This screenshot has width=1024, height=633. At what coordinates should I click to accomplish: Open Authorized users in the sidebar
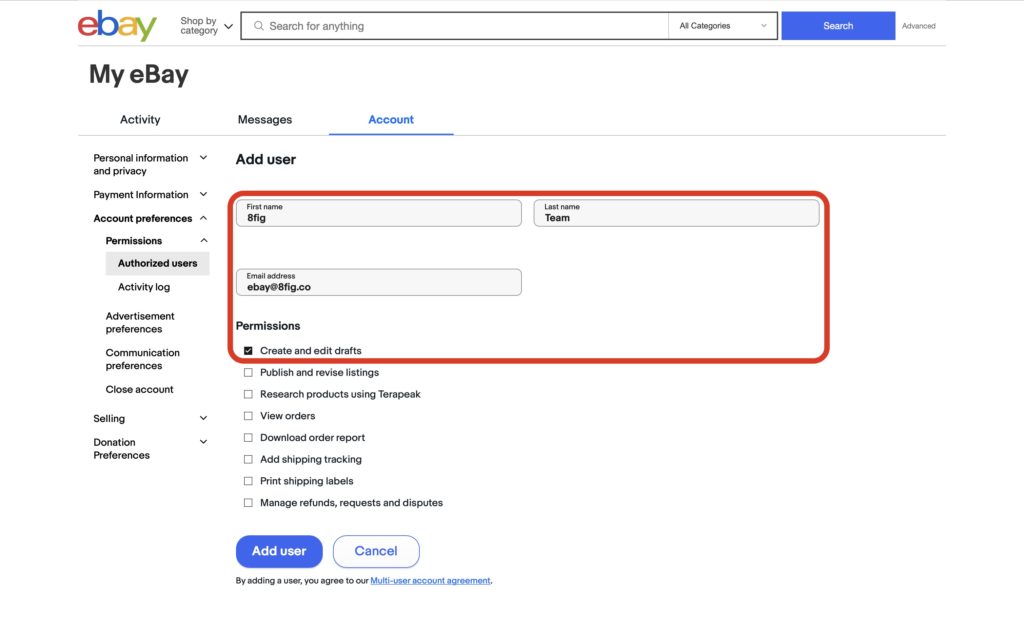point(157,263)
